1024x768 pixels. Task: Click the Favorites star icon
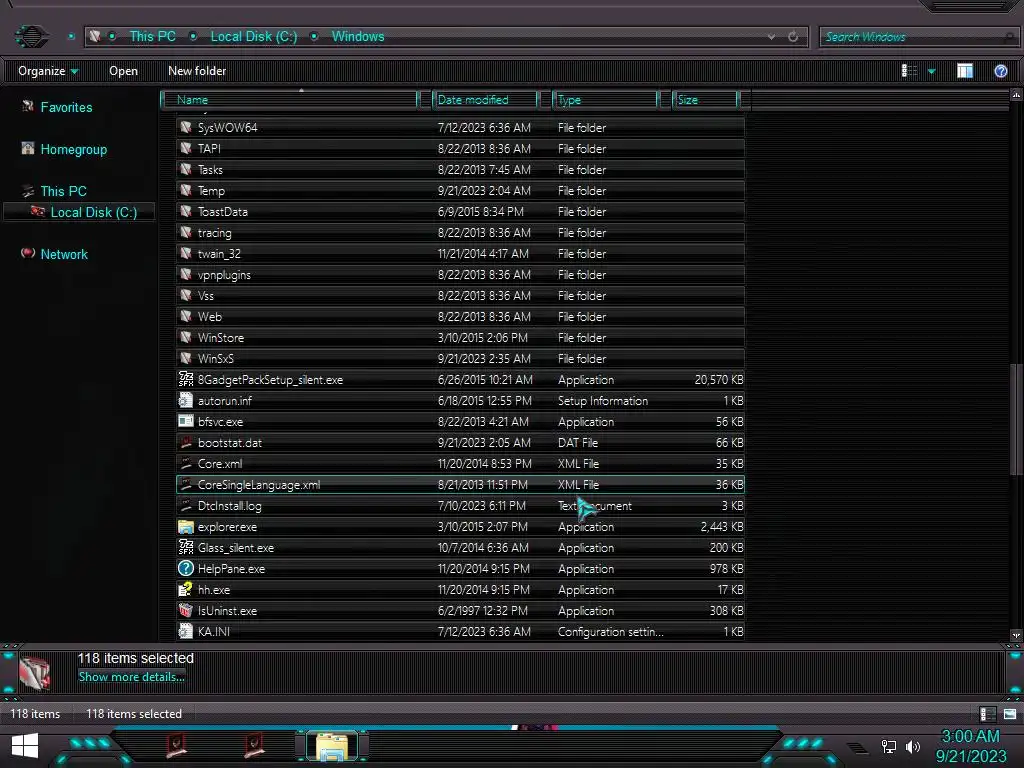click(27, 106)
